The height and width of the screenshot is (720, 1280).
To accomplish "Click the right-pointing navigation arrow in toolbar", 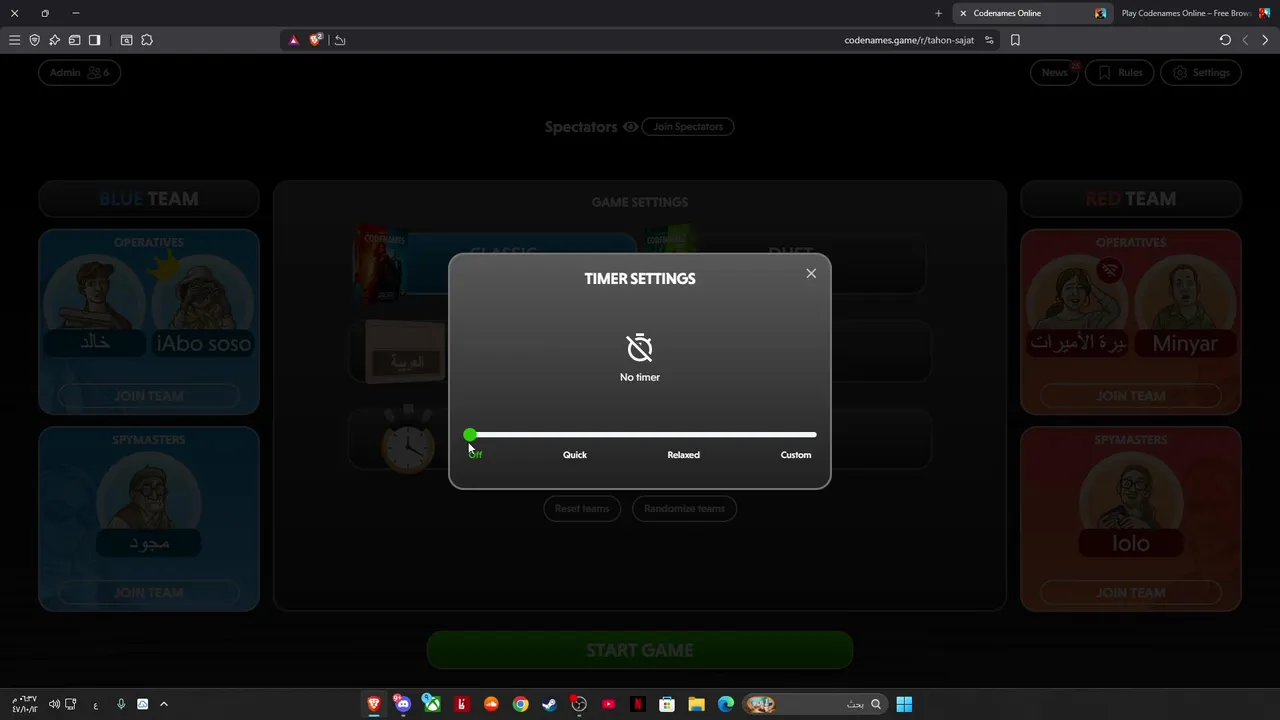I will [x=1265, y=40].
